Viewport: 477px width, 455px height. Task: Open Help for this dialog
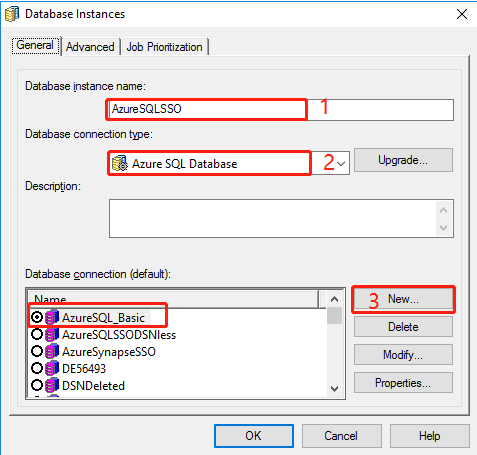pyautogui.click(x=430, y=436)
